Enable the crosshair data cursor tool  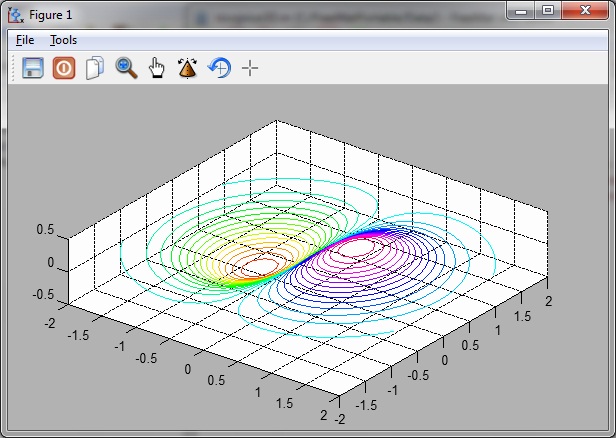point(250,68)
